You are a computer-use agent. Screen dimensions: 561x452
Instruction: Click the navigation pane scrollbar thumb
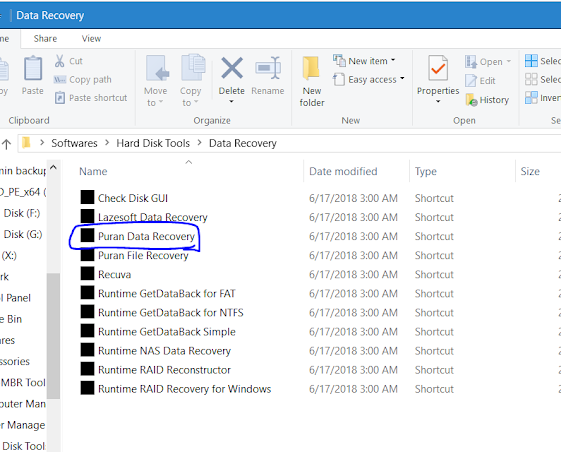point(53,336)
